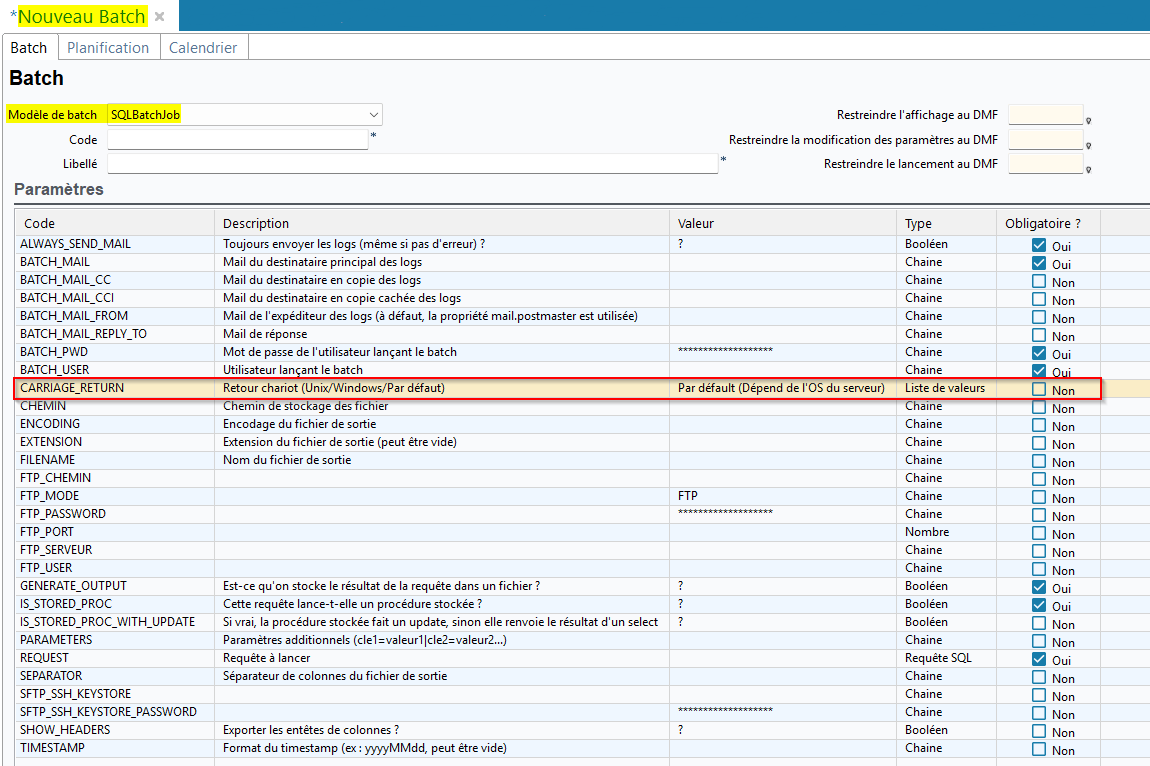Screen dimensions: 1150x766
Task: Check Obligatoire for BATCH_MAIL_CC
Action: pyautogui.click(x=1039, y=281)
